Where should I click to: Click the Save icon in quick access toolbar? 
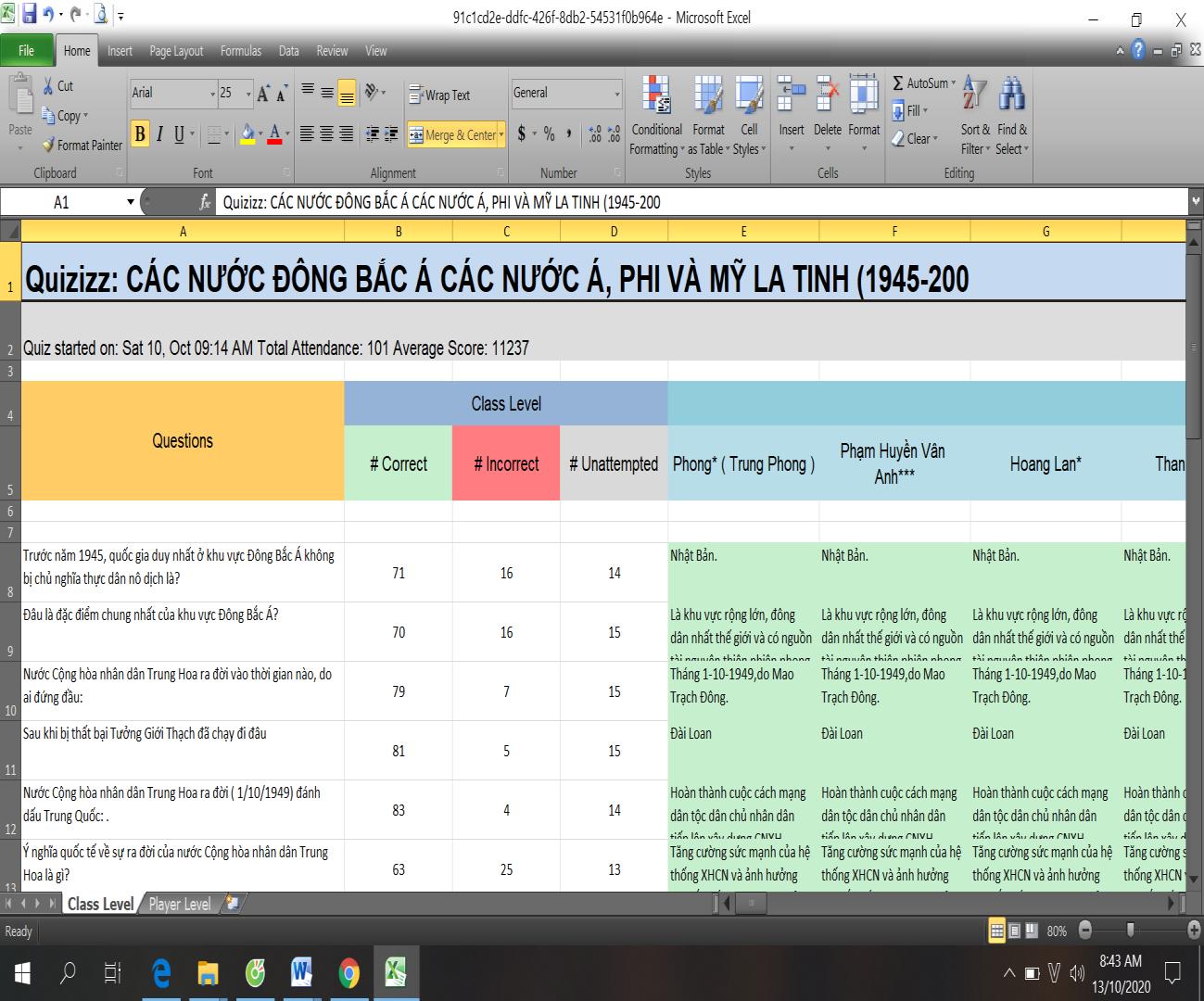[29, 16]
